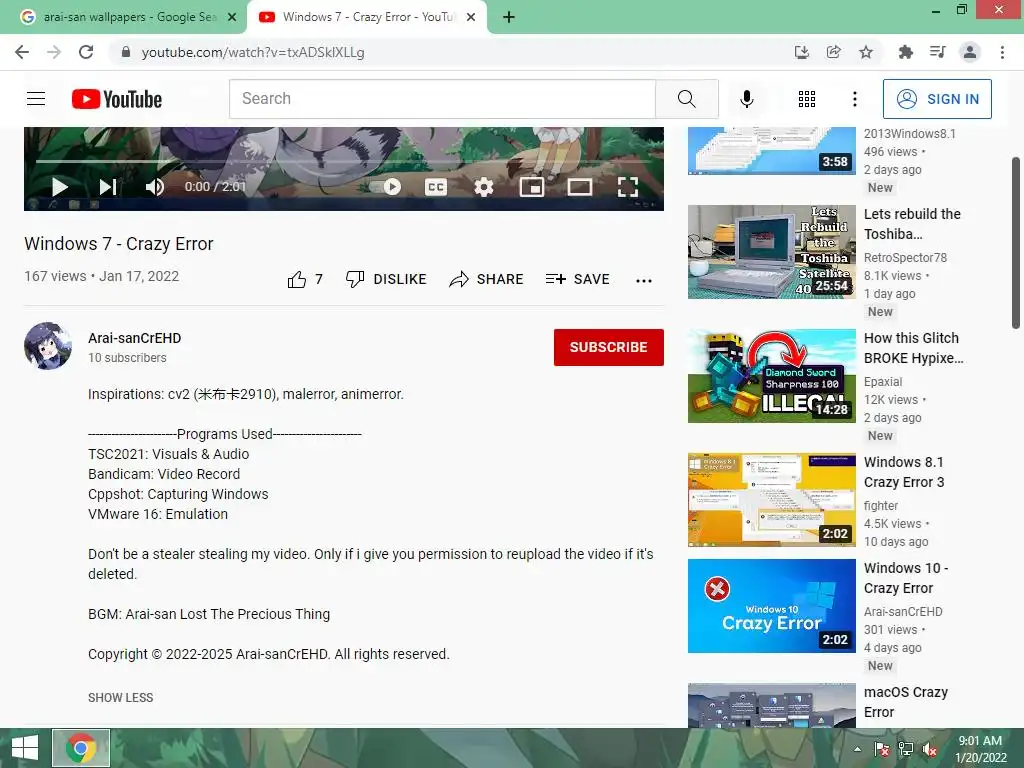The image size is (1024, 768).
Task: Open the player settings gear
Action: [x=483, y=187]
